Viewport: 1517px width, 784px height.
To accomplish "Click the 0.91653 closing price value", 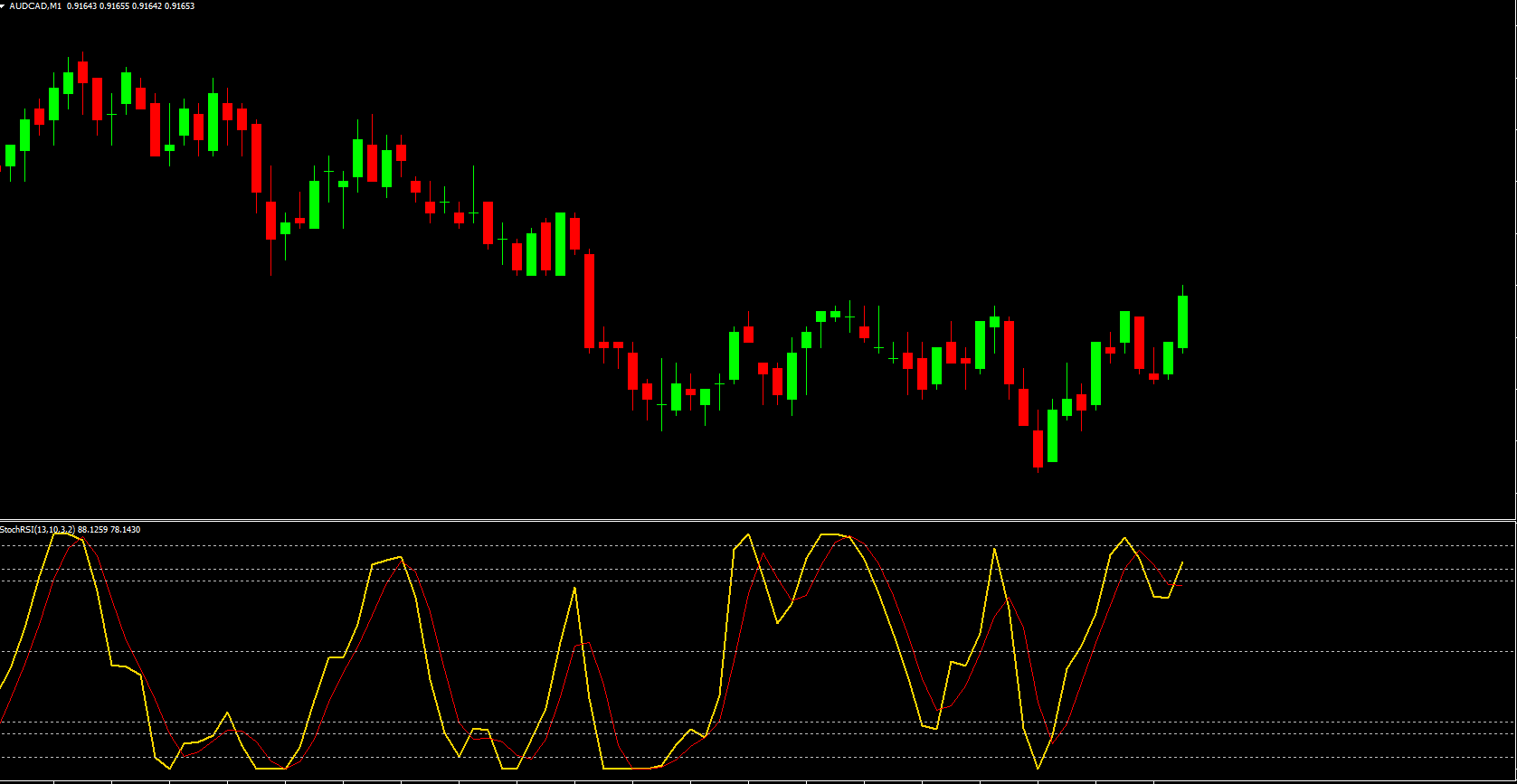I will point(179,6).
